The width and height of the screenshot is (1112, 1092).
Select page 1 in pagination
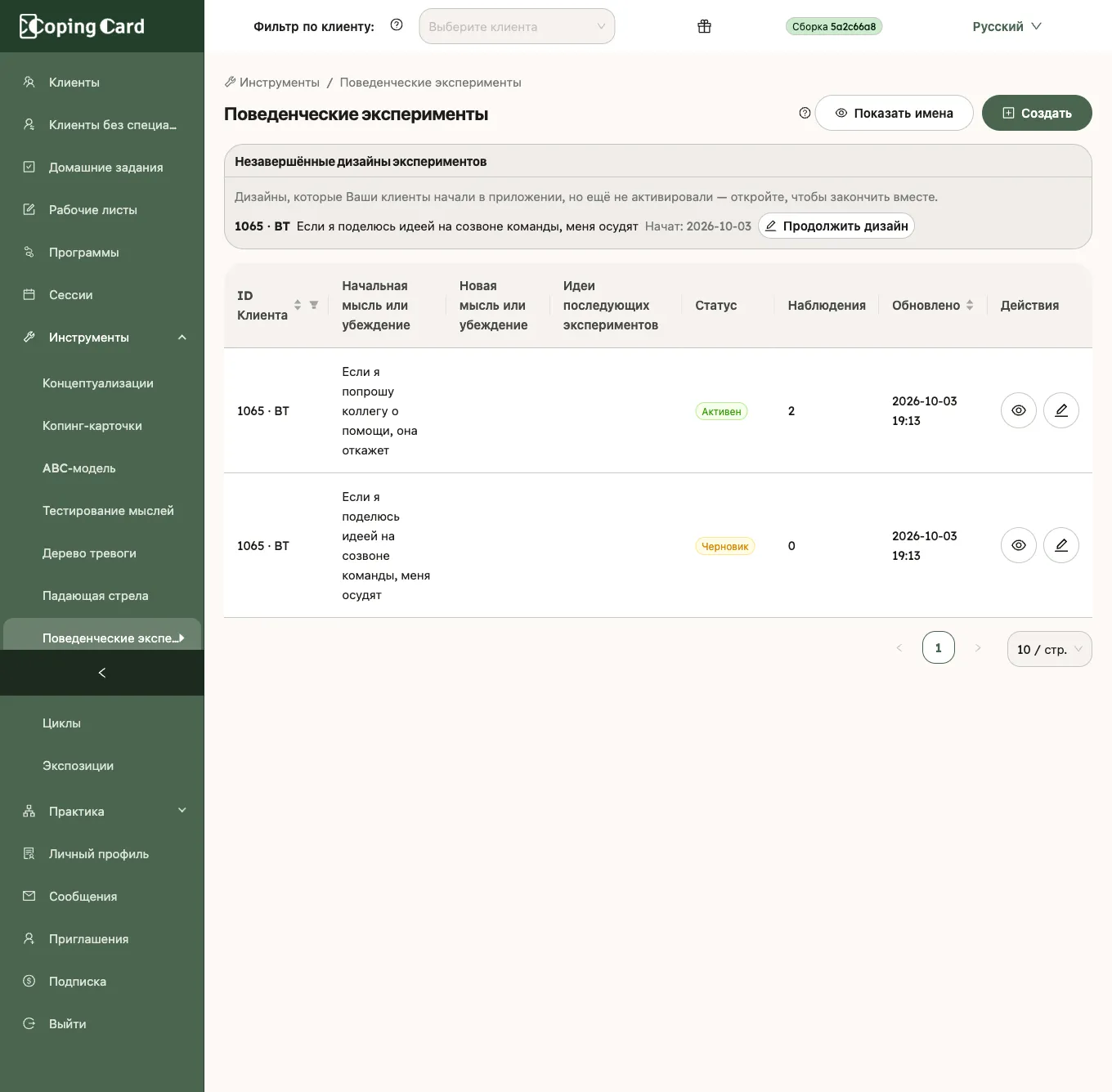[x=939, y=647]
